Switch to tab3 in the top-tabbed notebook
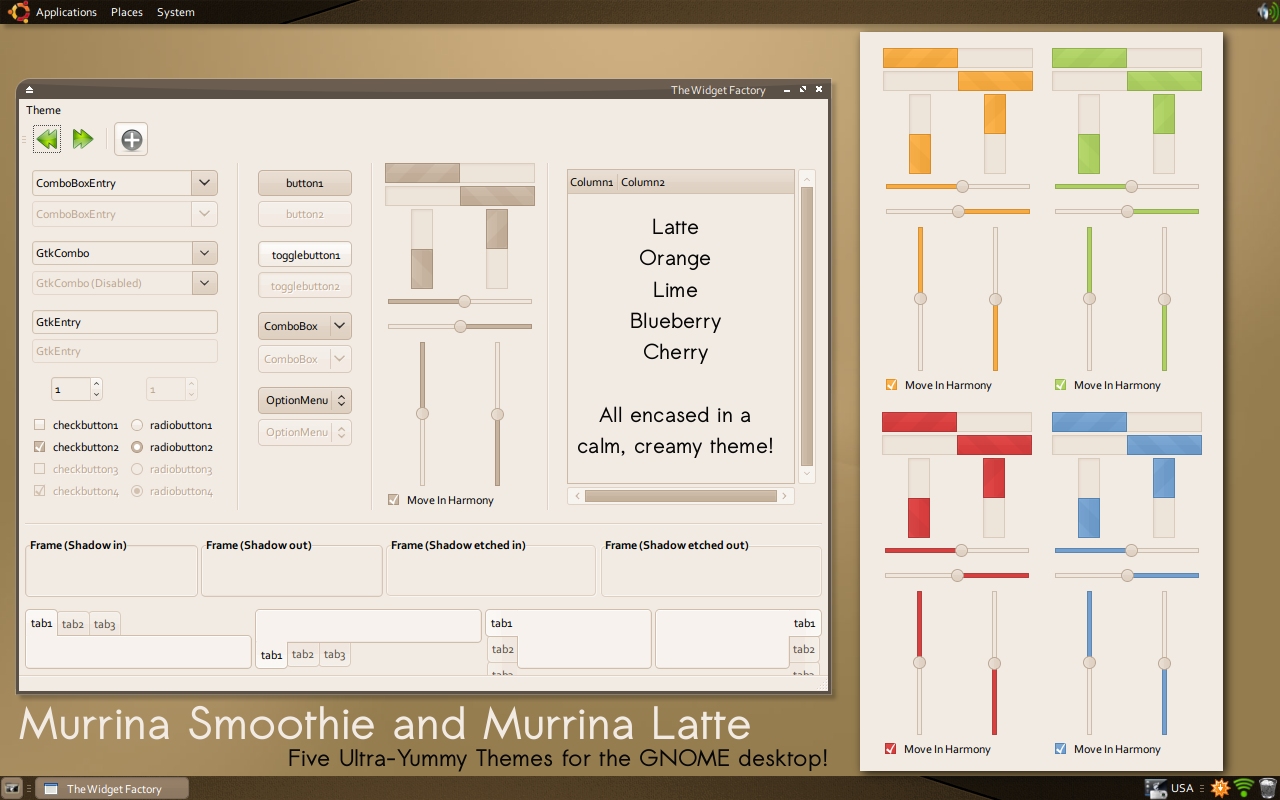 104,624
